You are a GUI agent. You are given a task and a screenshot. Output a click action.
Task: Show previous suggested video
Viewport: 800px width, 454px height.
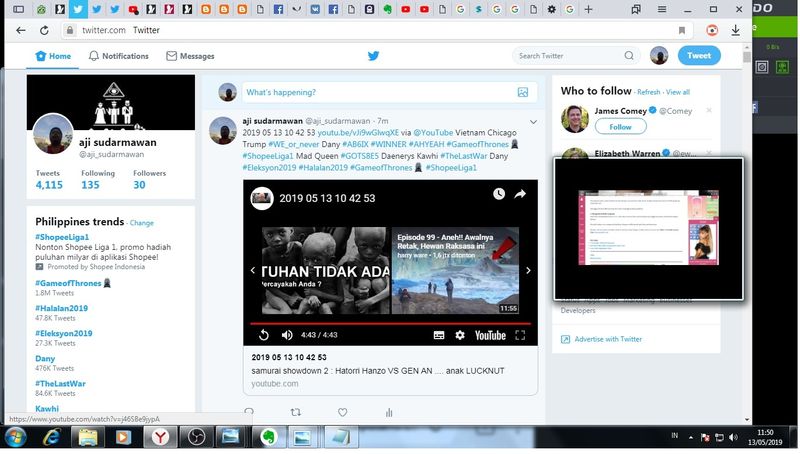[x=253, y=270]
